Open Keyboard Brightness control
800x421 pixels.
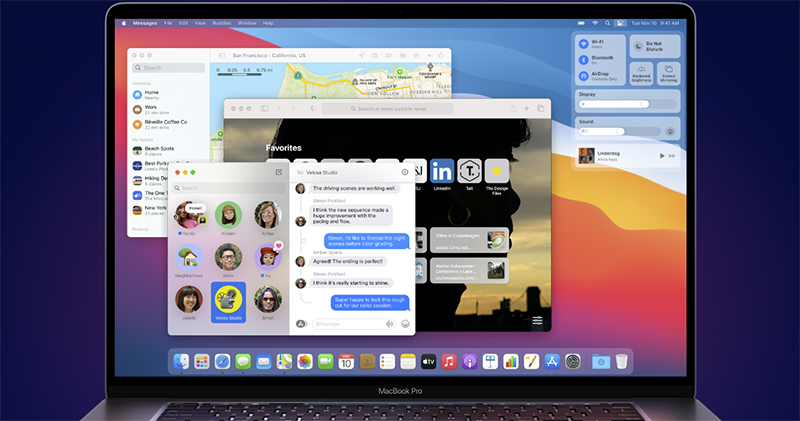click(x=640, y=73)
